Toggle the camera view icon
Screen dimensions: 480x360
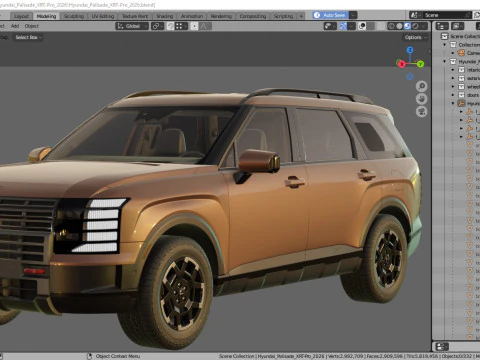click(422, 112)
